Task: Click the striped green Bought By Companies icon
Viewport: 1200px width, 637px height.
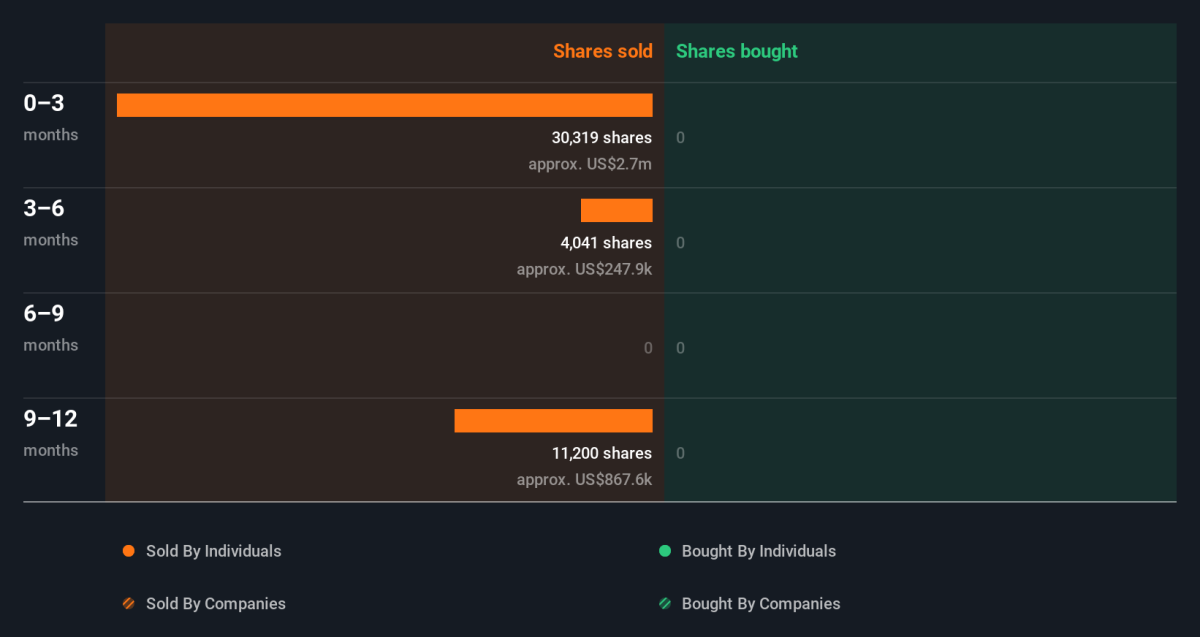Action: (664, 604)
